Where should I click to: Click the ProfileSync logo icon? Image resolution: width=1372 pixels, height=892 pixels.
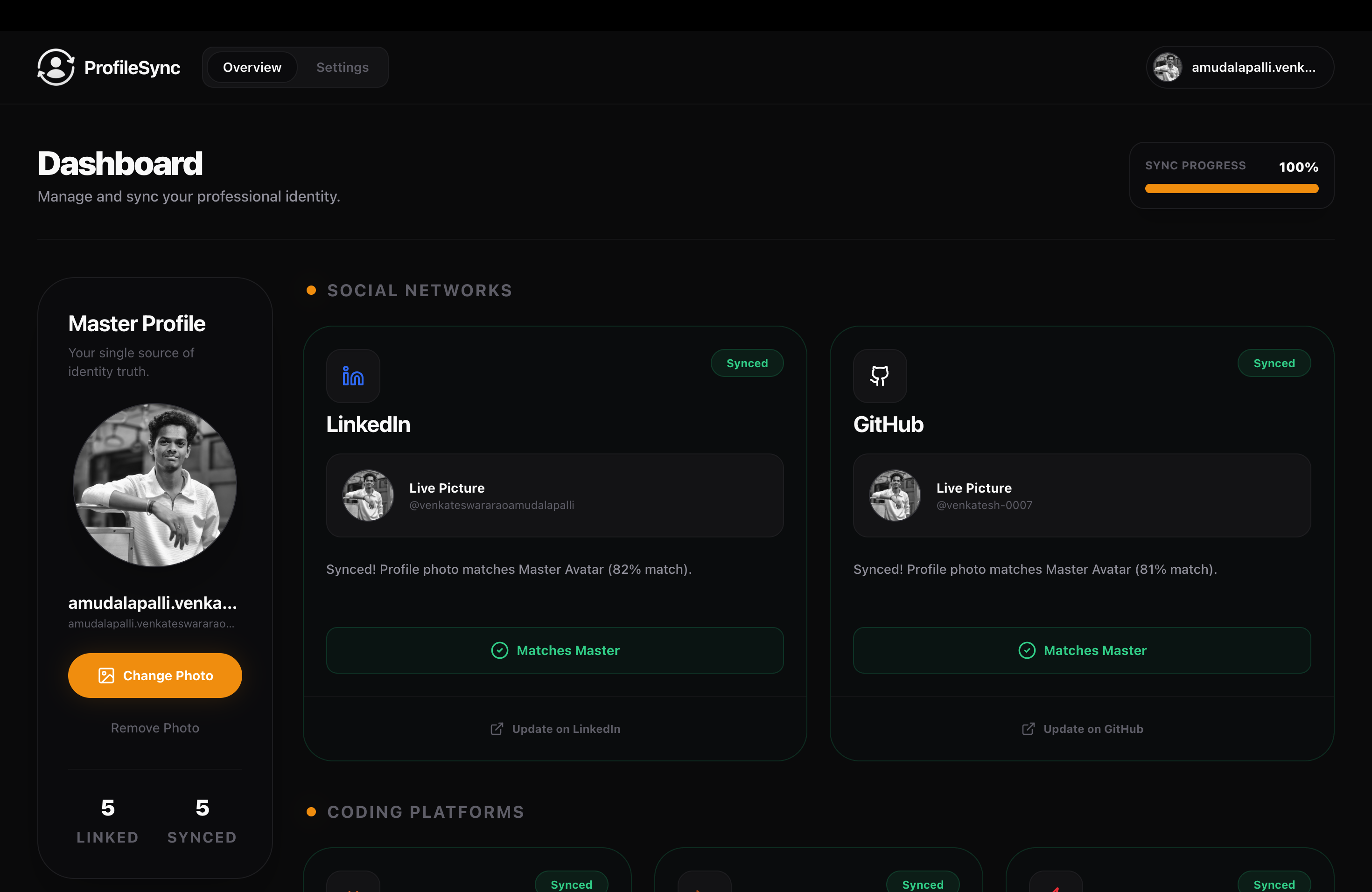point(56,68)
